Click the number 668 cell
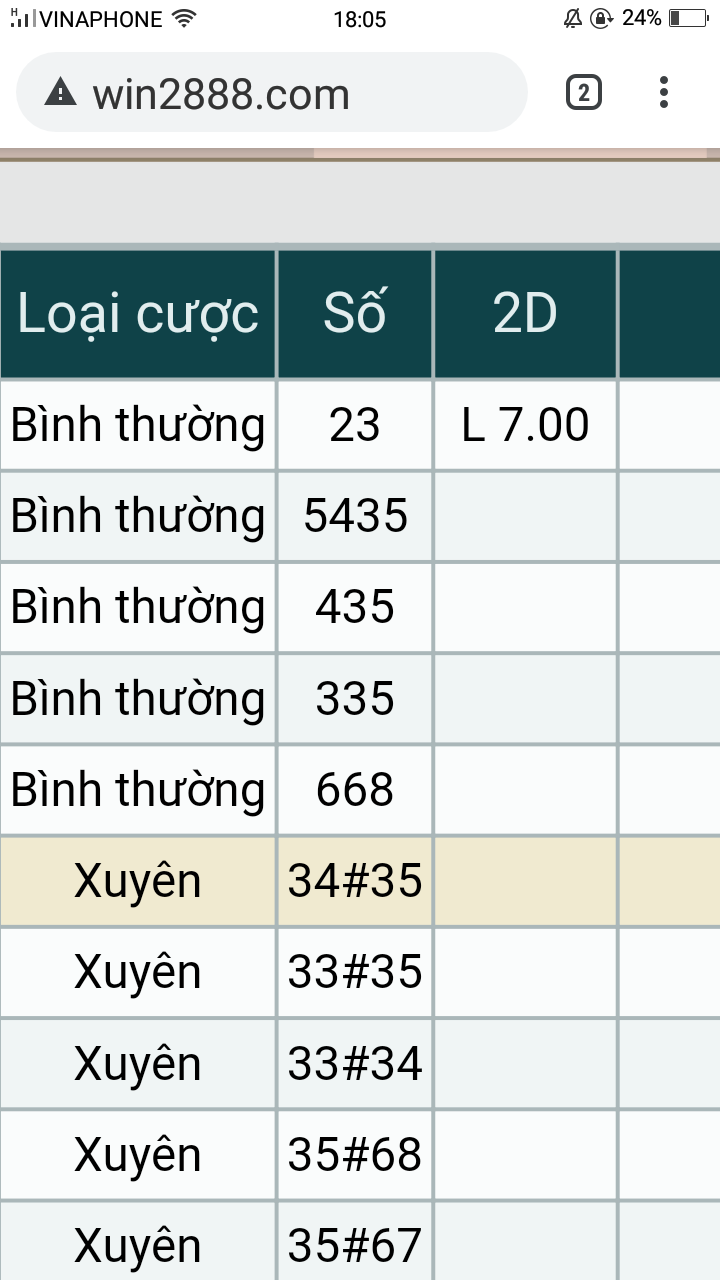Image resolution: width=720 pixels, height=1280 pixels. (355, 790)
